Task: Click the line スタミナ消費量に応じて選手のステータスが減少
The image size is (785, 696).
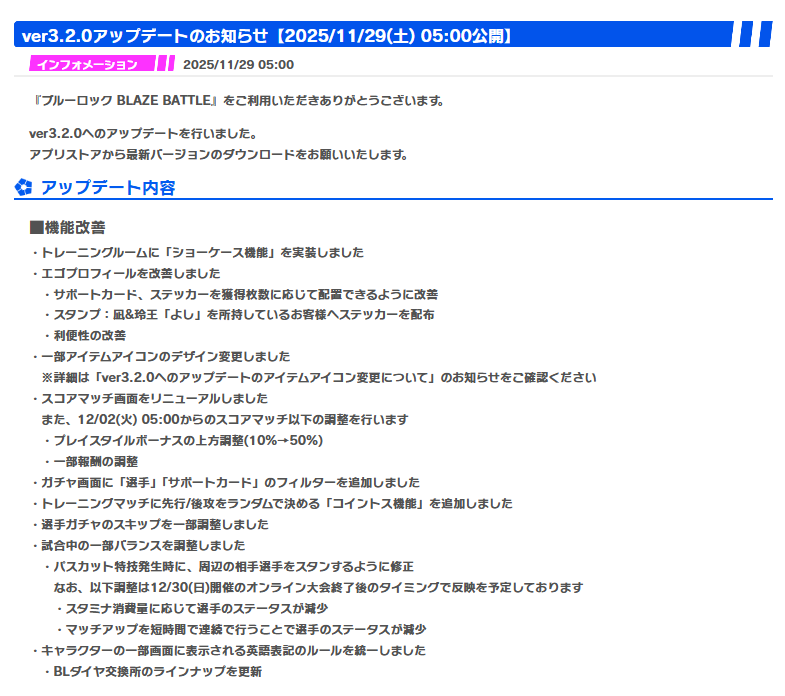Action: coord(192,608)
